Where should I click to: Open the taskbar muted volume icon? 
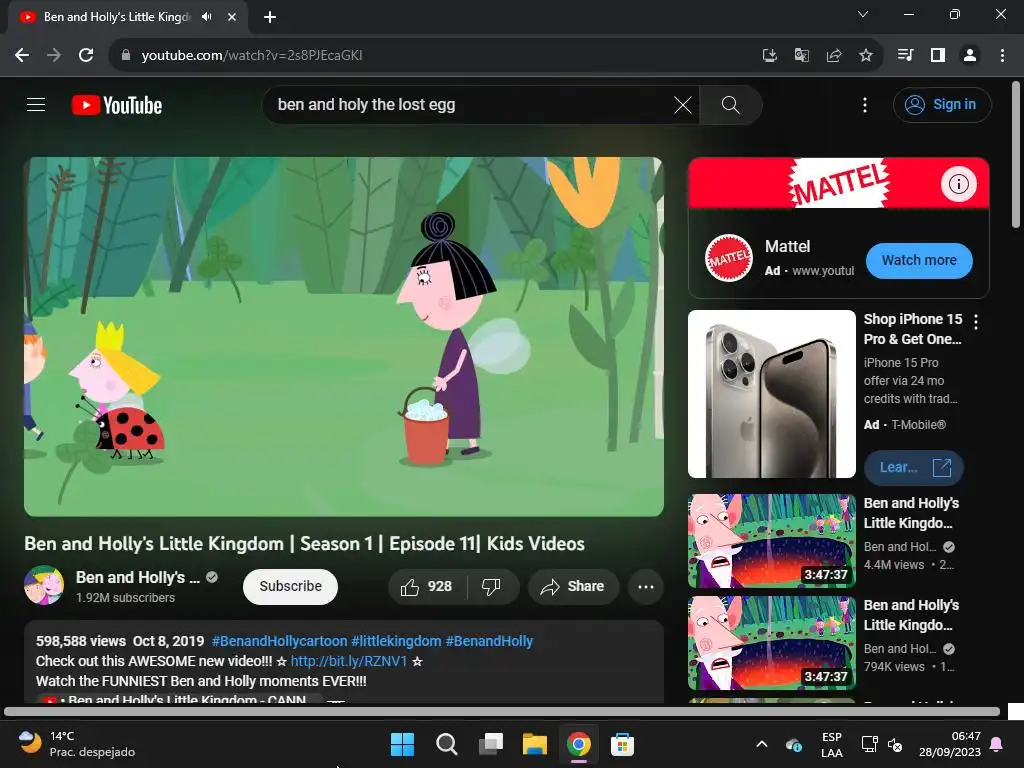tap(895, 744)
